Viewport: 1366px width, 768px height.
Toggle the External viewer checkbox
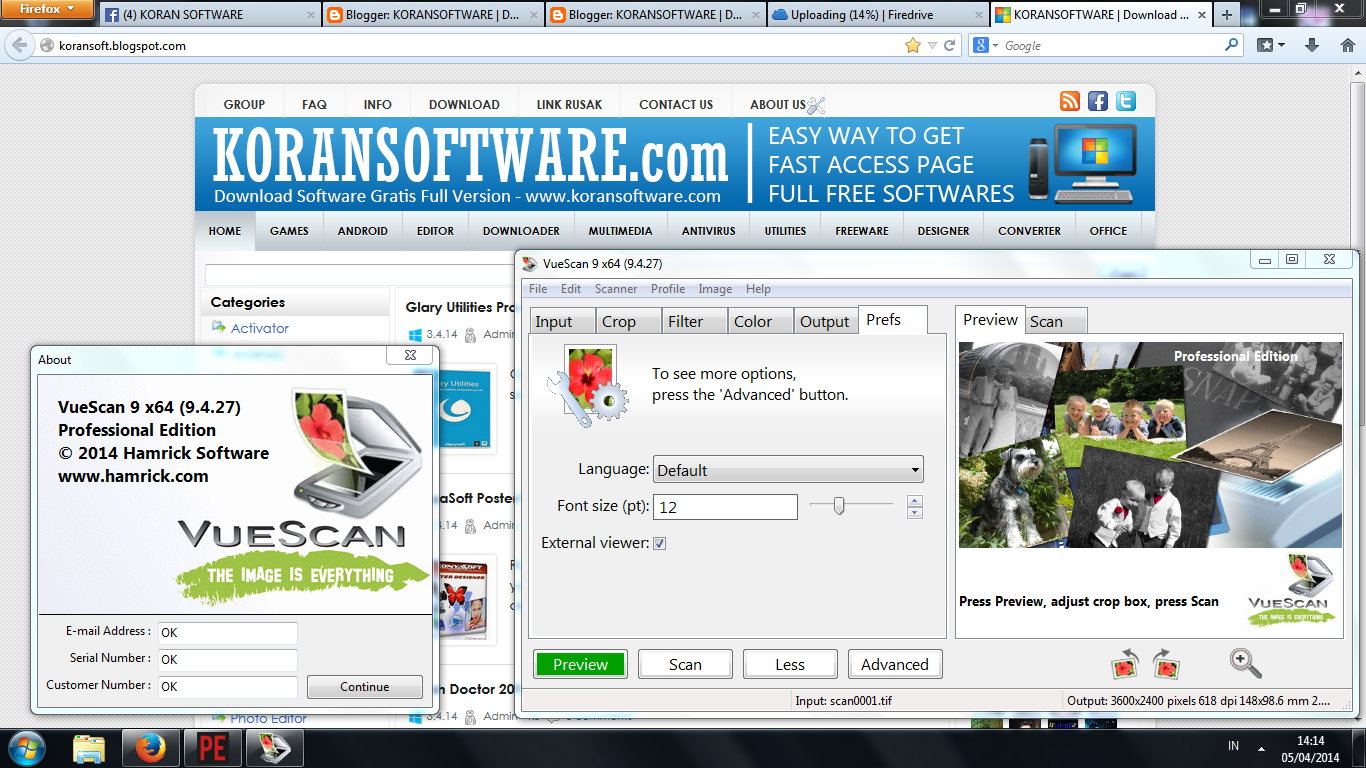[x=659, y=543]
